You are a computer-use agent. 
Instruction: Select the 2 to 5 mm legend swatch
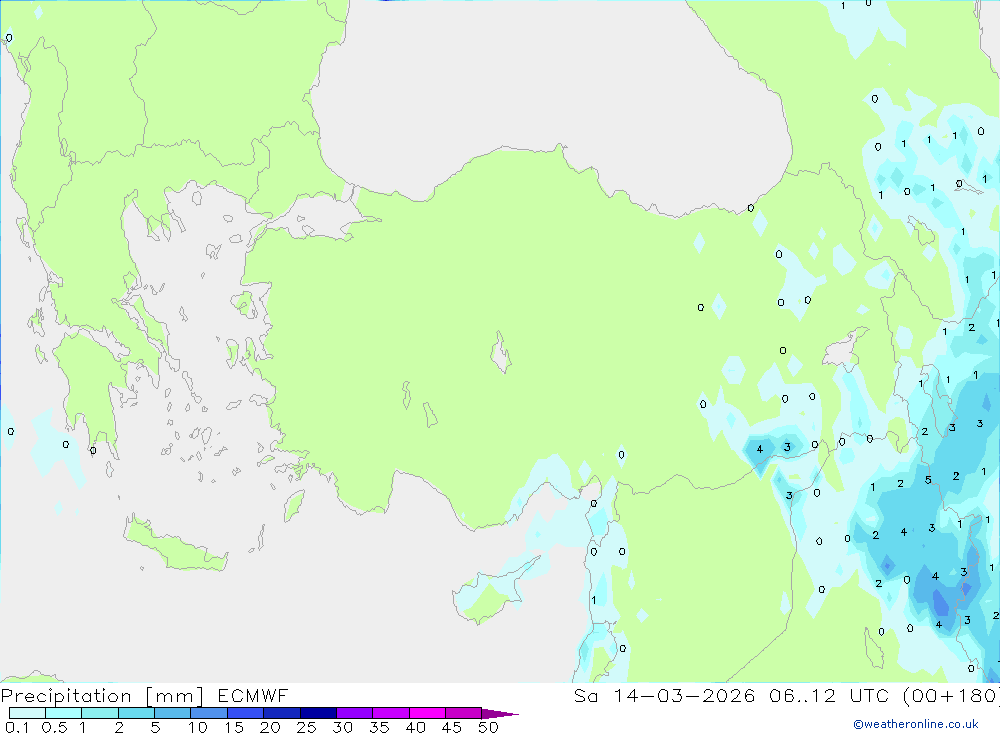point(136,713)
